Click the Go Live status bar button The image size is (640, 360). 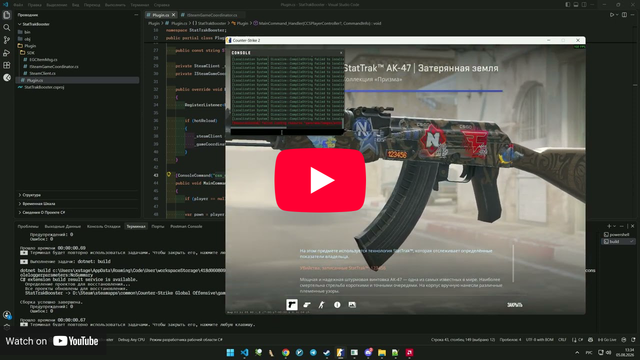tap(607, 340)
